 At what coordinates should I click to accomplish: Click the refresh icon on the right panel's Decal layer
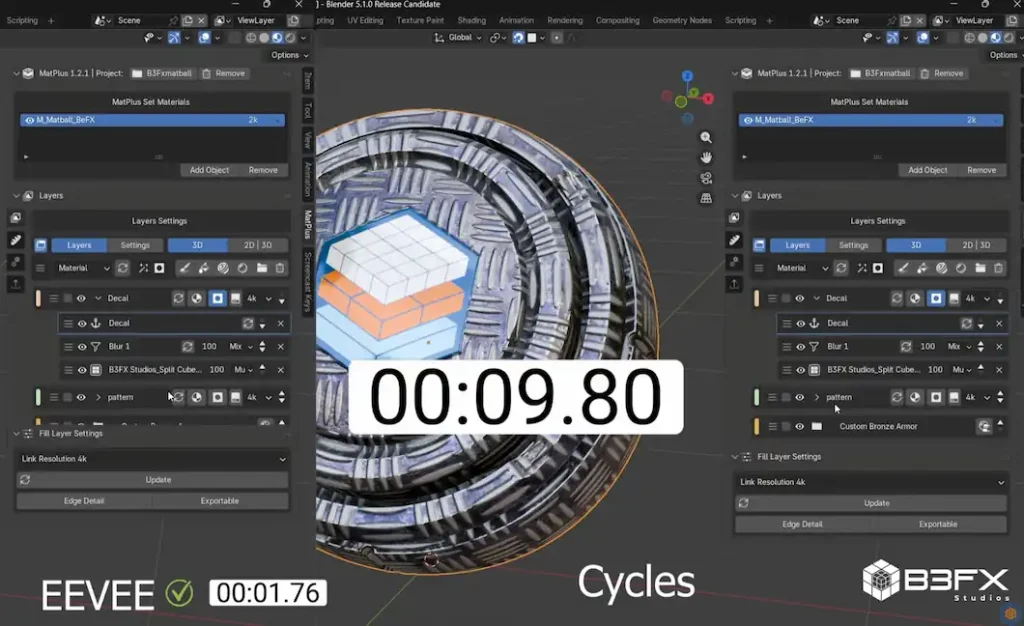(x=896, y=298)
